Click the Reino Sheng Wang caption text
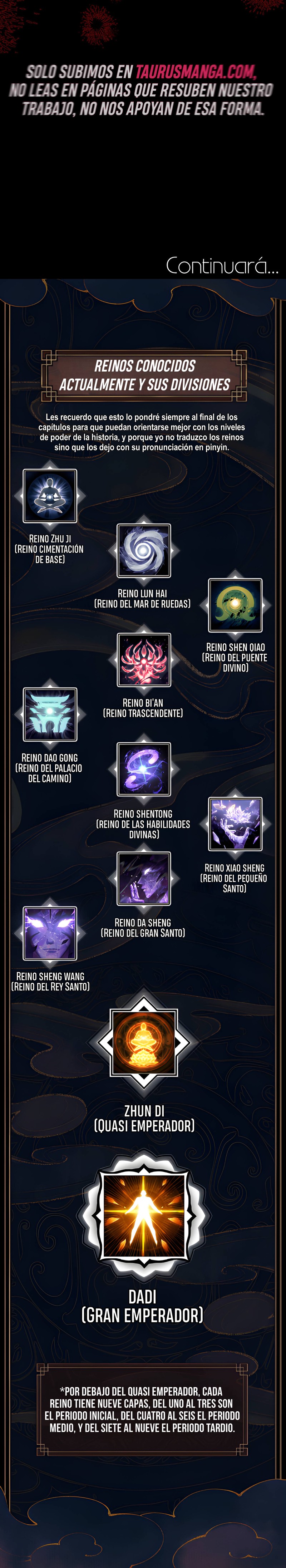286x1568 pixels. coord(50,981)
